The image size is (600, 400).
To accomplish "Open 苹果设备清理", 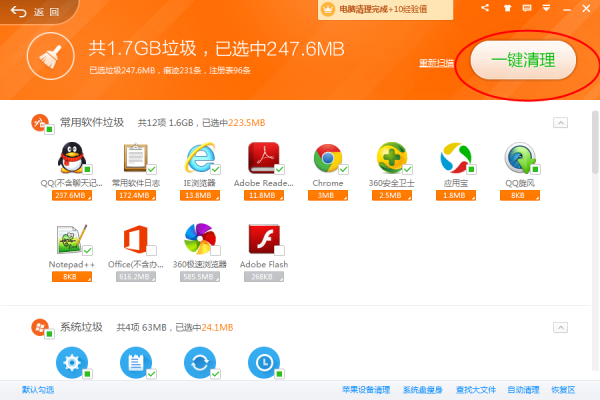I will [366, 390].
